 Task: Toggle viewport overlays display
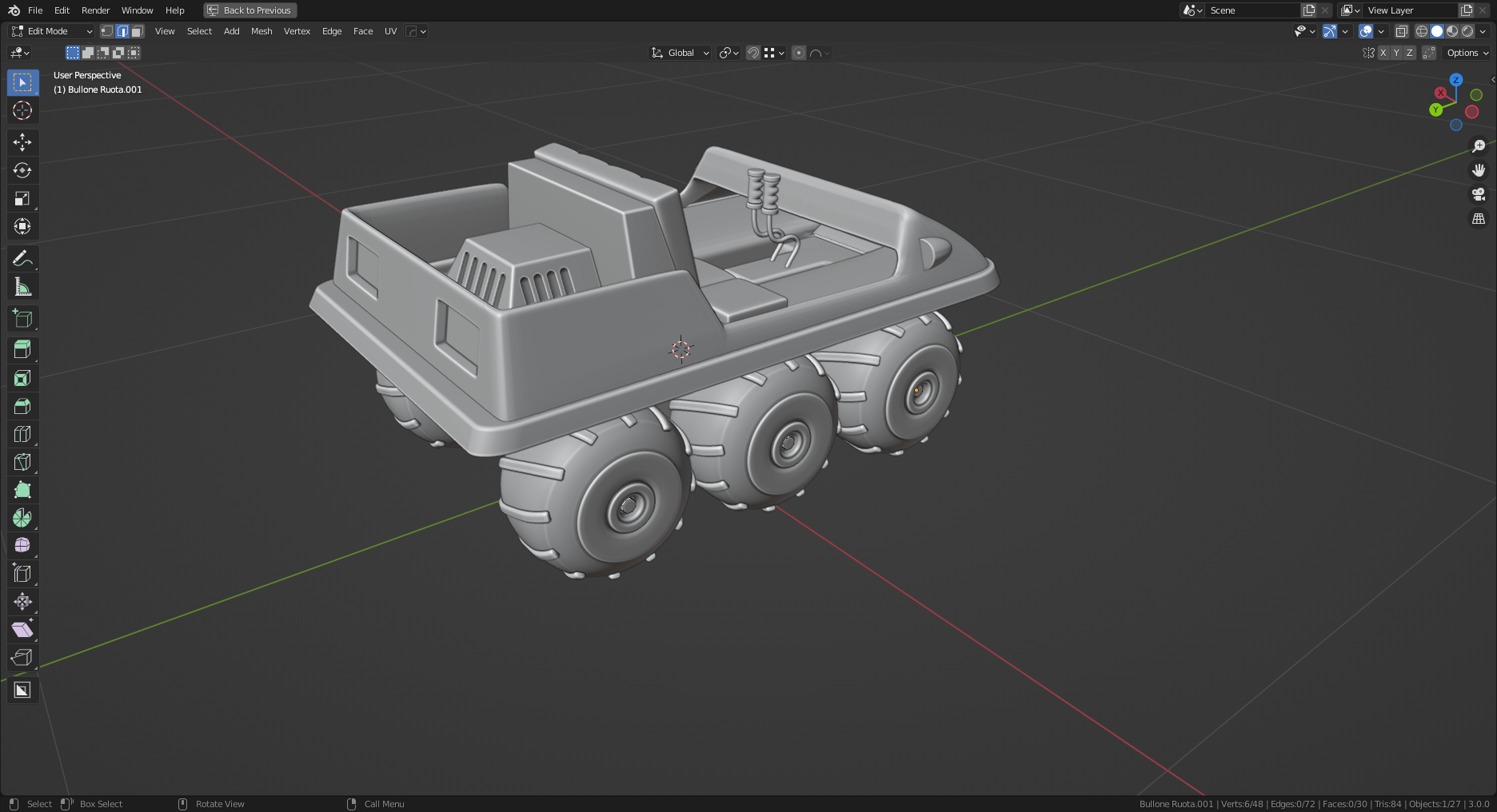click(x=1366, y=31)
